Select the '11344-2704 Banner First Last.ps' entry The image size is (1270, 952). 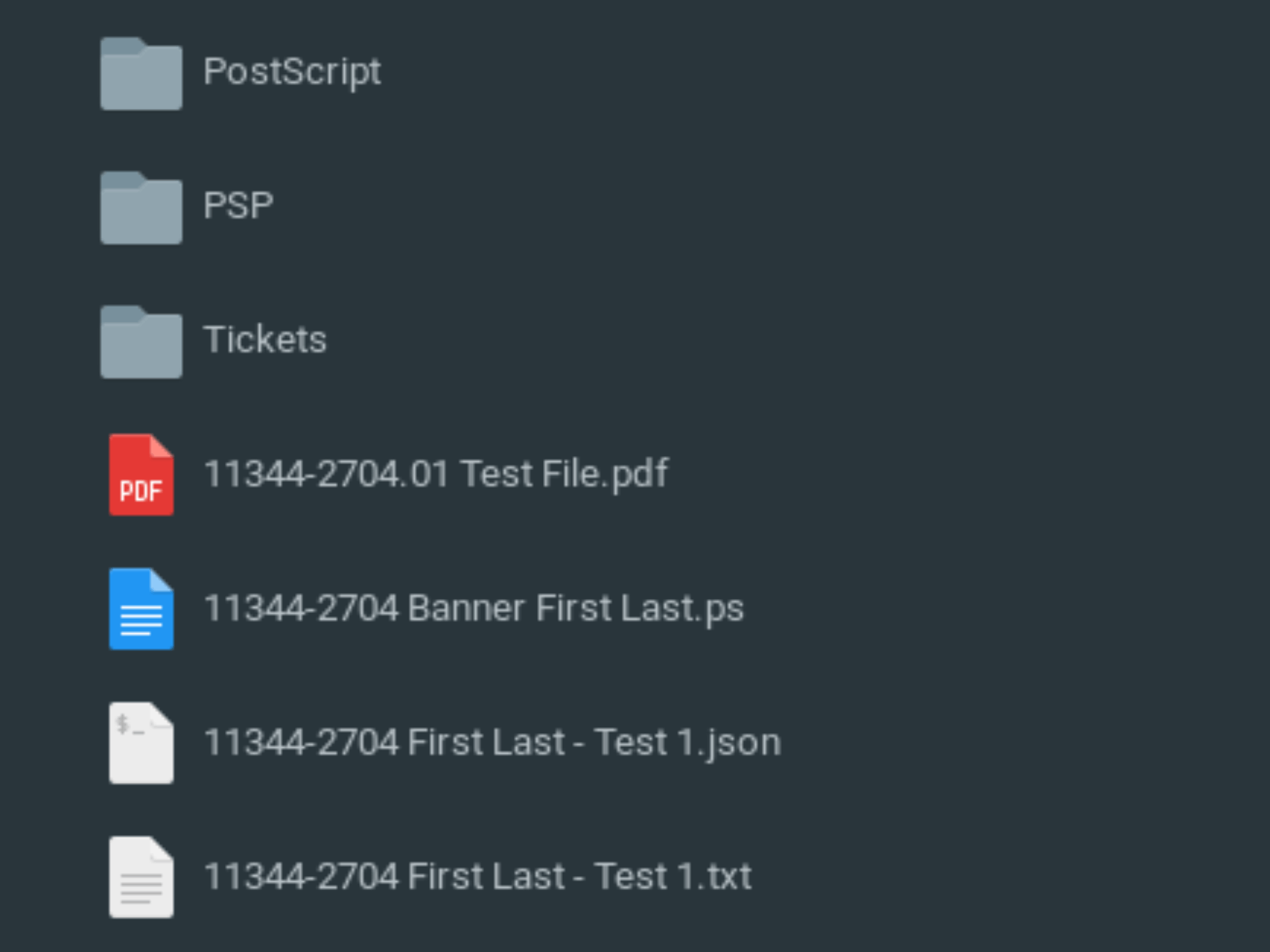474,608
